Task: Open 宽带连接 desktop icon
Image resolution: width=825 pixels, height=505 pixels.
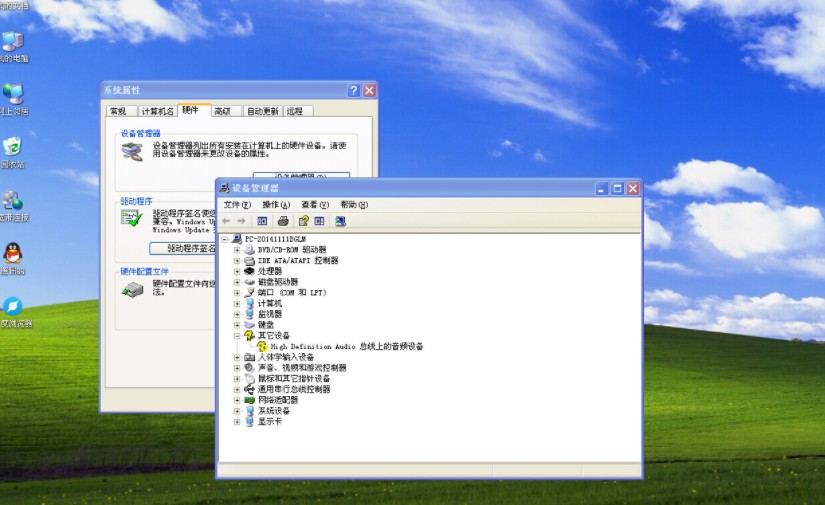Action: pos(13,206)
